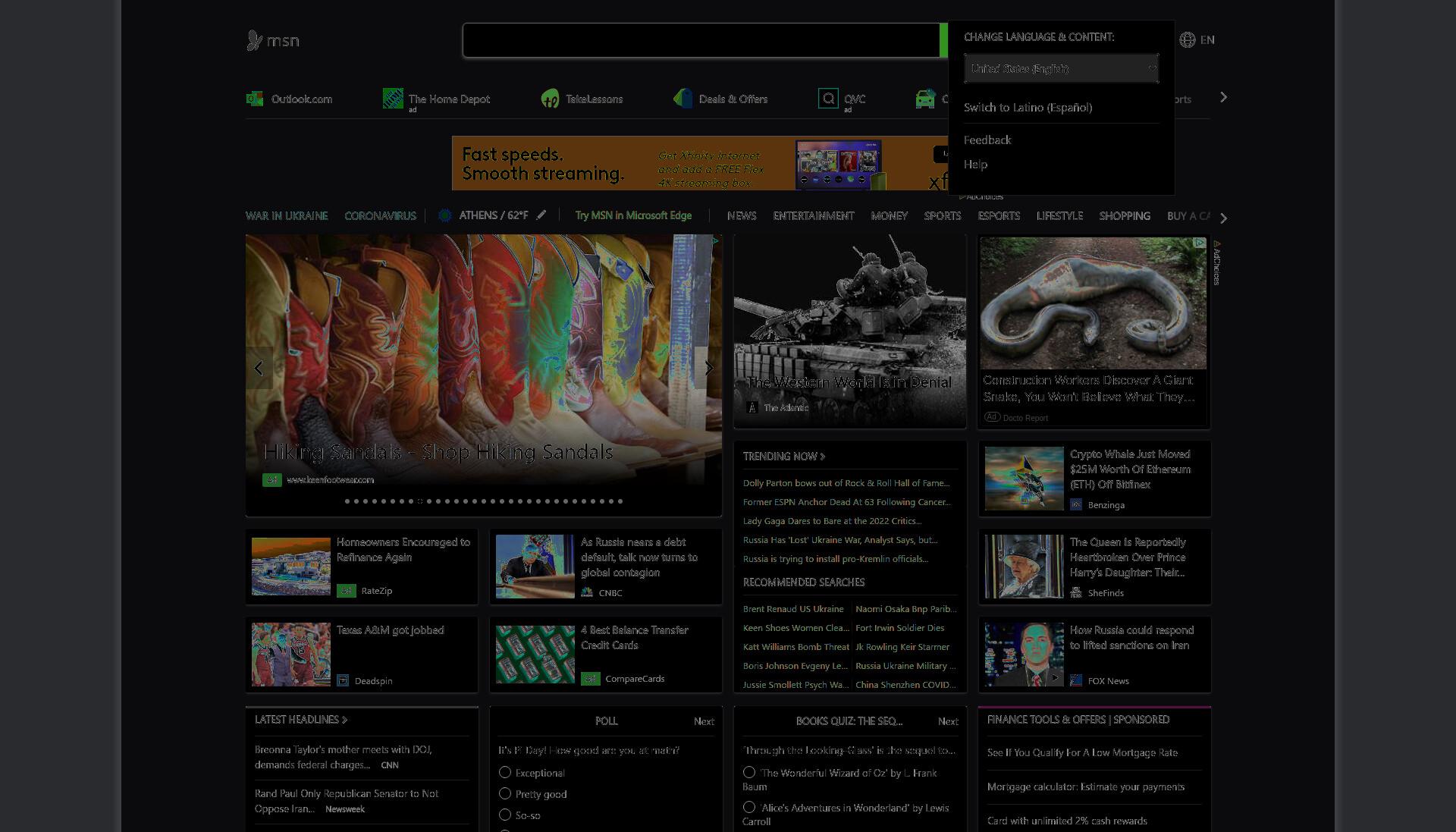
Task: Click the car icon shortcut
Action: pyautogui.click(x=925, y=99)
